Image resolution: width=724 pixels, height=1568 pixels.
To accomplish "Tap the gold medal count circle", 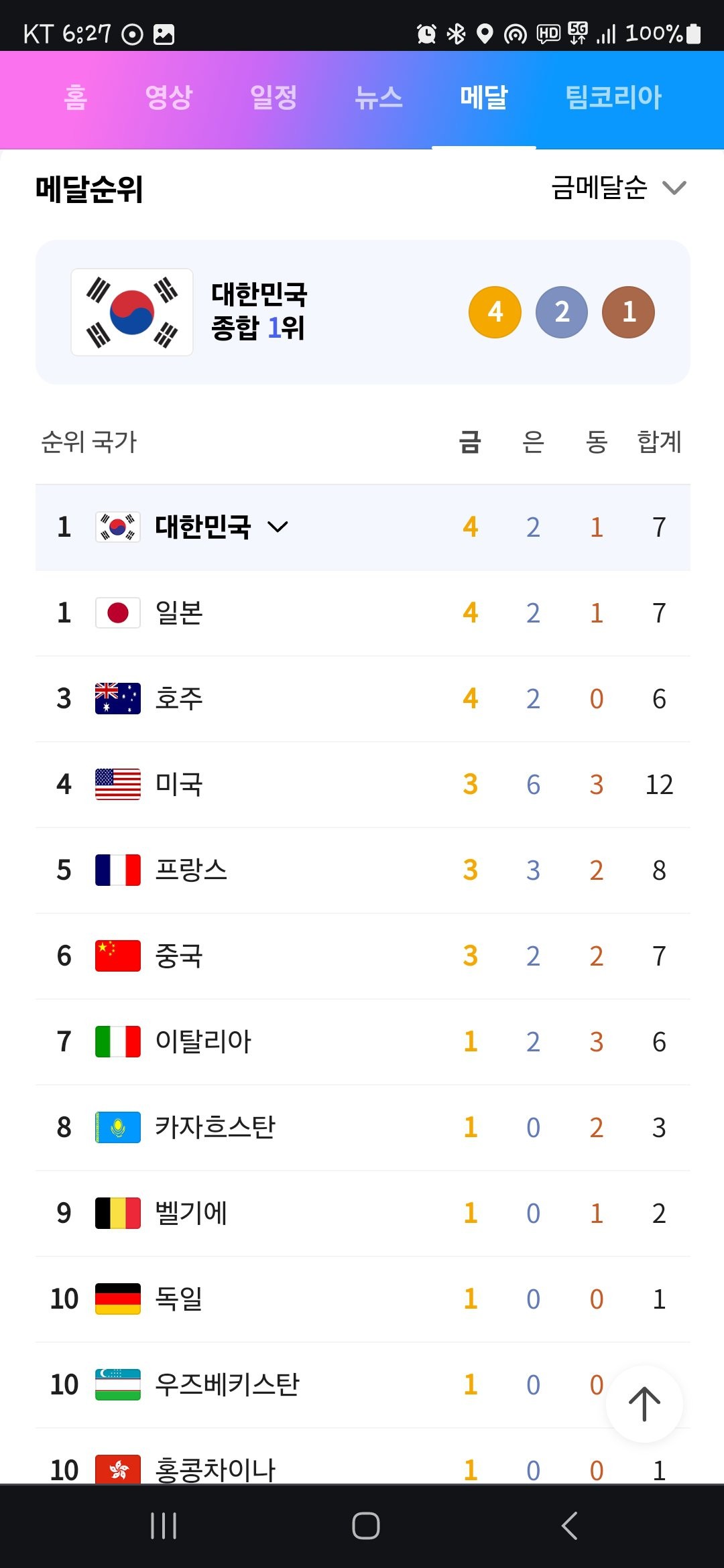I will tap(495, 312).
